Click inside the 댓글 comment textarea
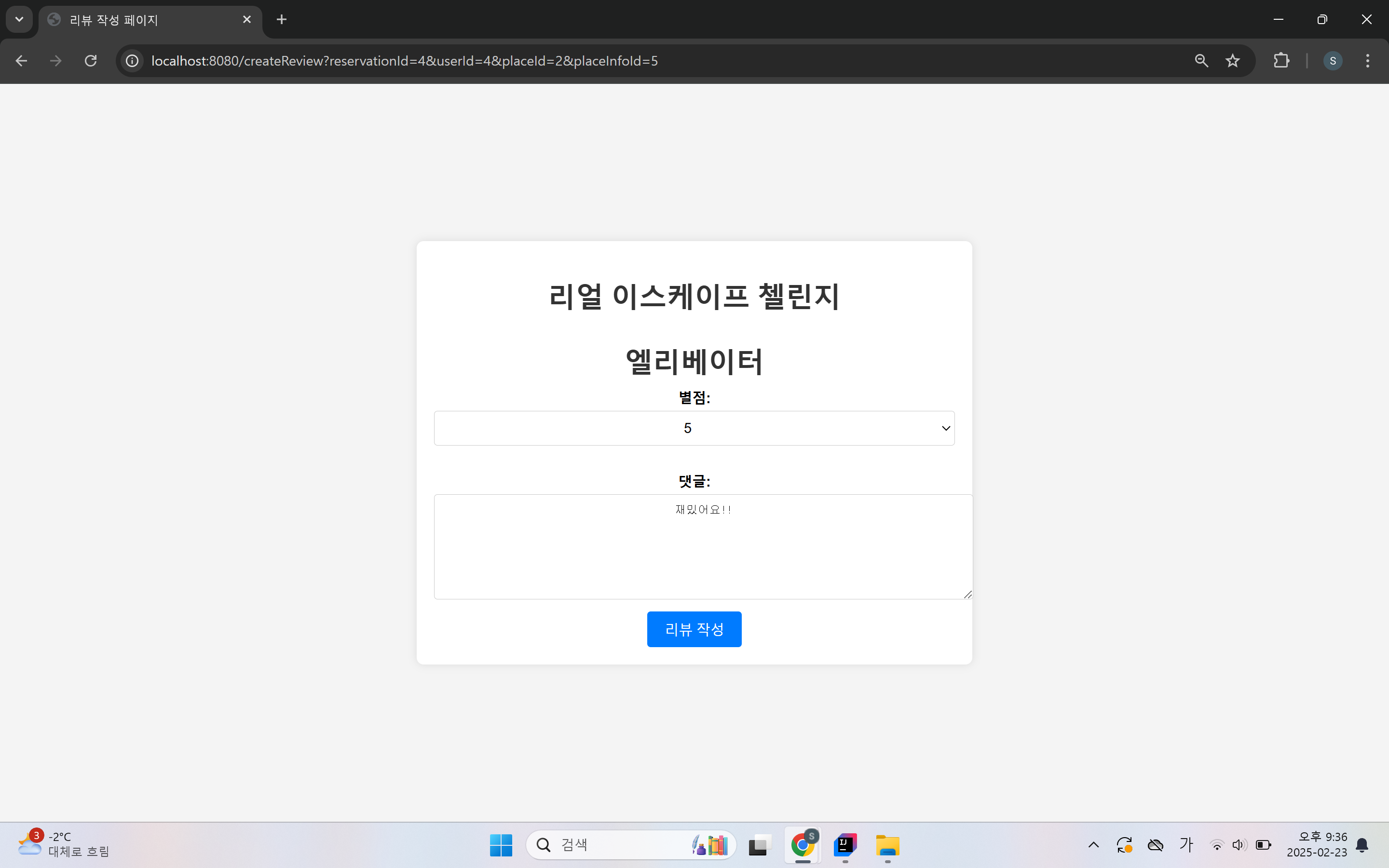Image resolution: width=1389 pixels, height=868 pixels. tap(703, 551)
